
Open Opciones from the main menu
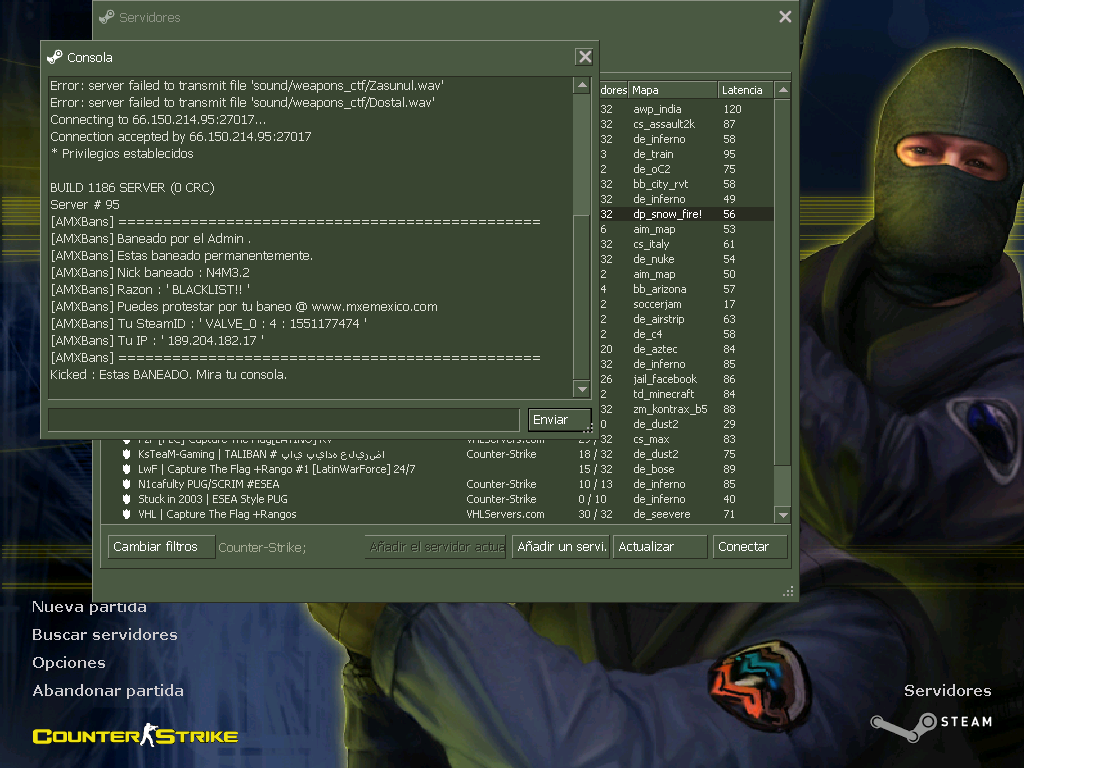[68, 663]
